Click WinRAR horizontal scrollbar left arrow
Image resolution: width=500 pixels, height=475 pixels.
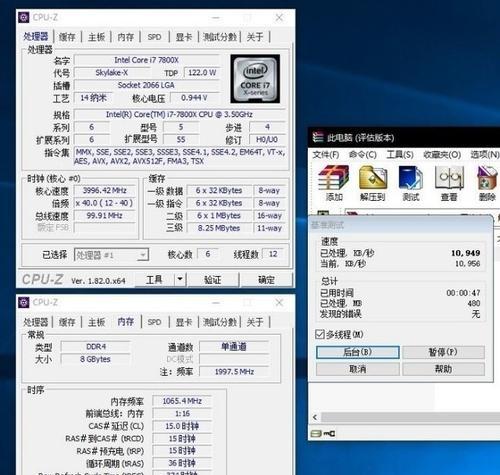click(315, 417)
